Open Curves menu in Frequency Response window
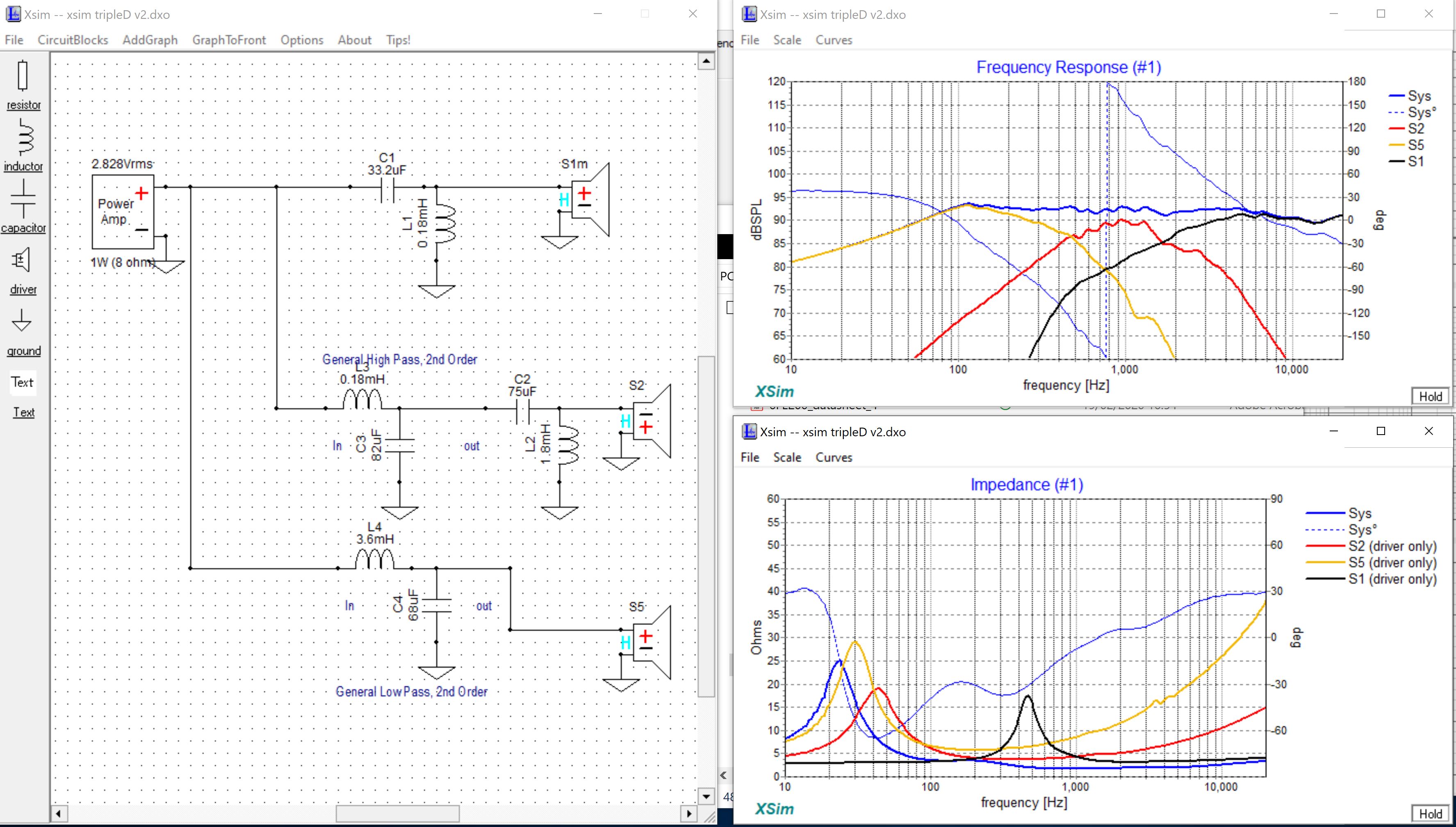The image size is (1456, 827). pos(834,40)
